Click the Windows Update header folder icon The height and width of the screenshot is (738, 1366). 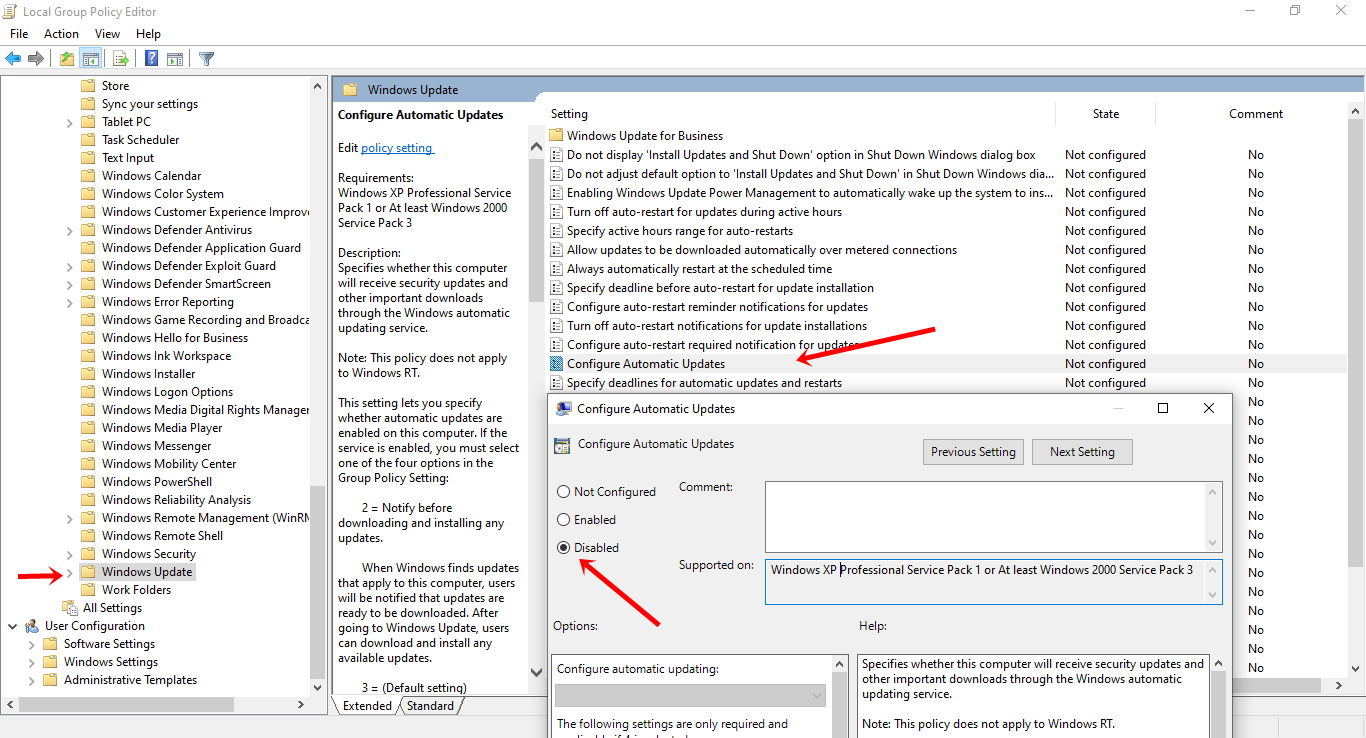[x=349, y=90]
